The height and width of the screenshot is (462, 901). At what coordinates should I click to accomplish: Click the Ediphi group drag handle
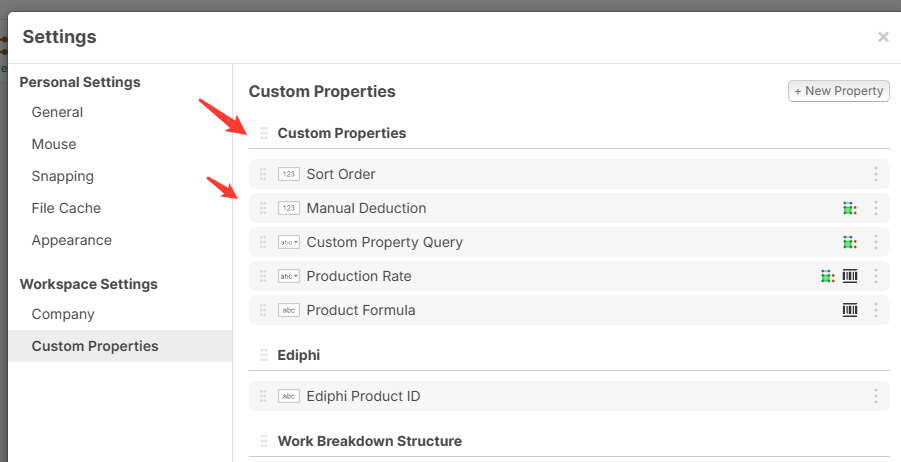tap(264, 355)
